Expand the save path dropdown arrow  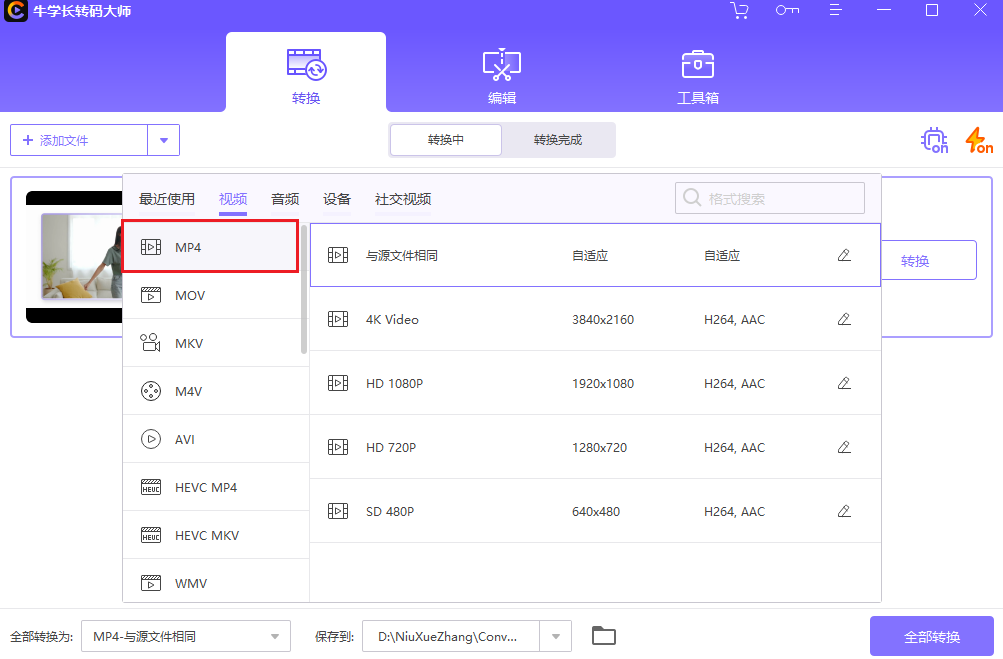coord(556,637)
